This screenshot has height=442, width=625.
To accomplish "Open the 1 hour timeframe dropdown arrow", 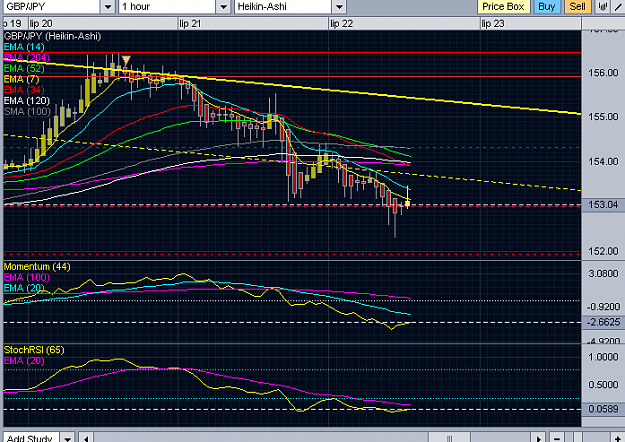I will tap(223, 7).
